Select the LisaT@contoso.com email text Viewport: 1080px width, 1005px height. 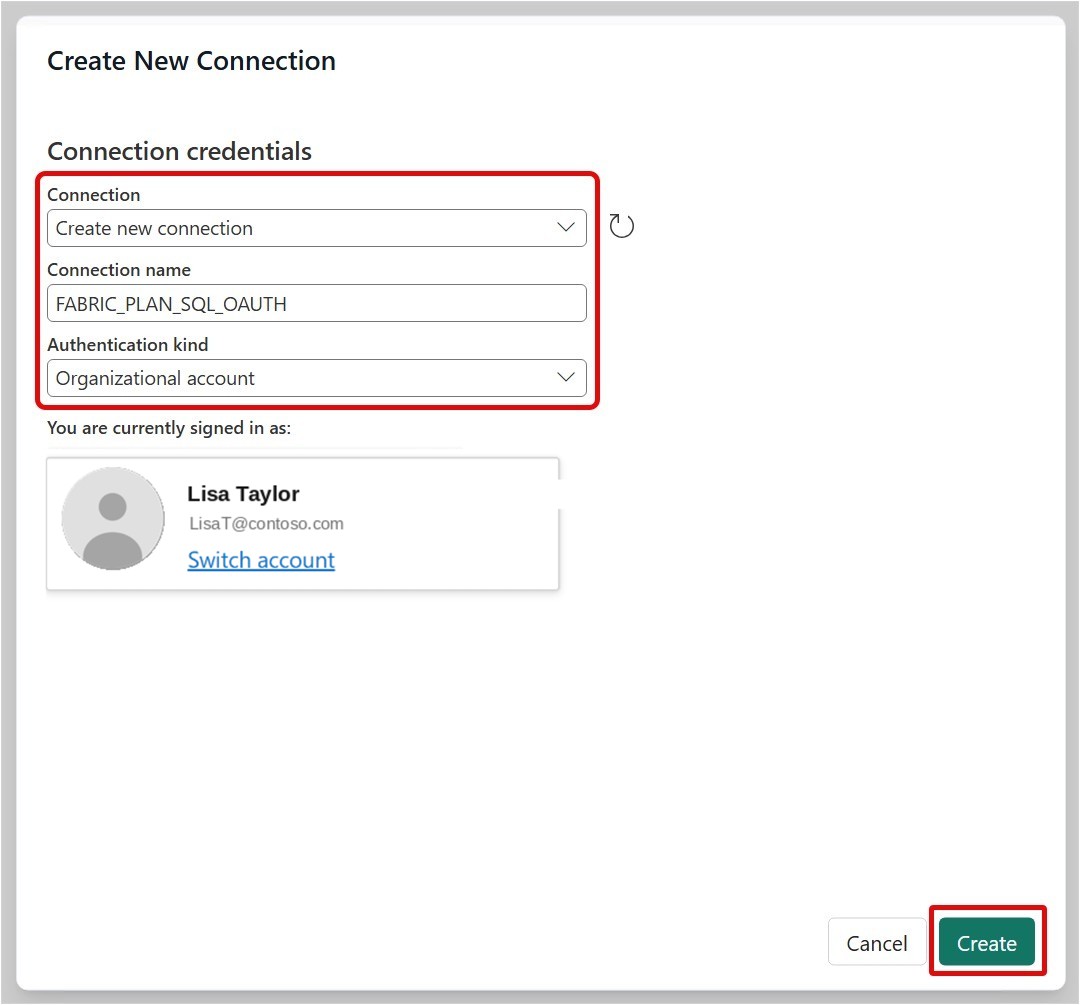[x=266, y=524]
